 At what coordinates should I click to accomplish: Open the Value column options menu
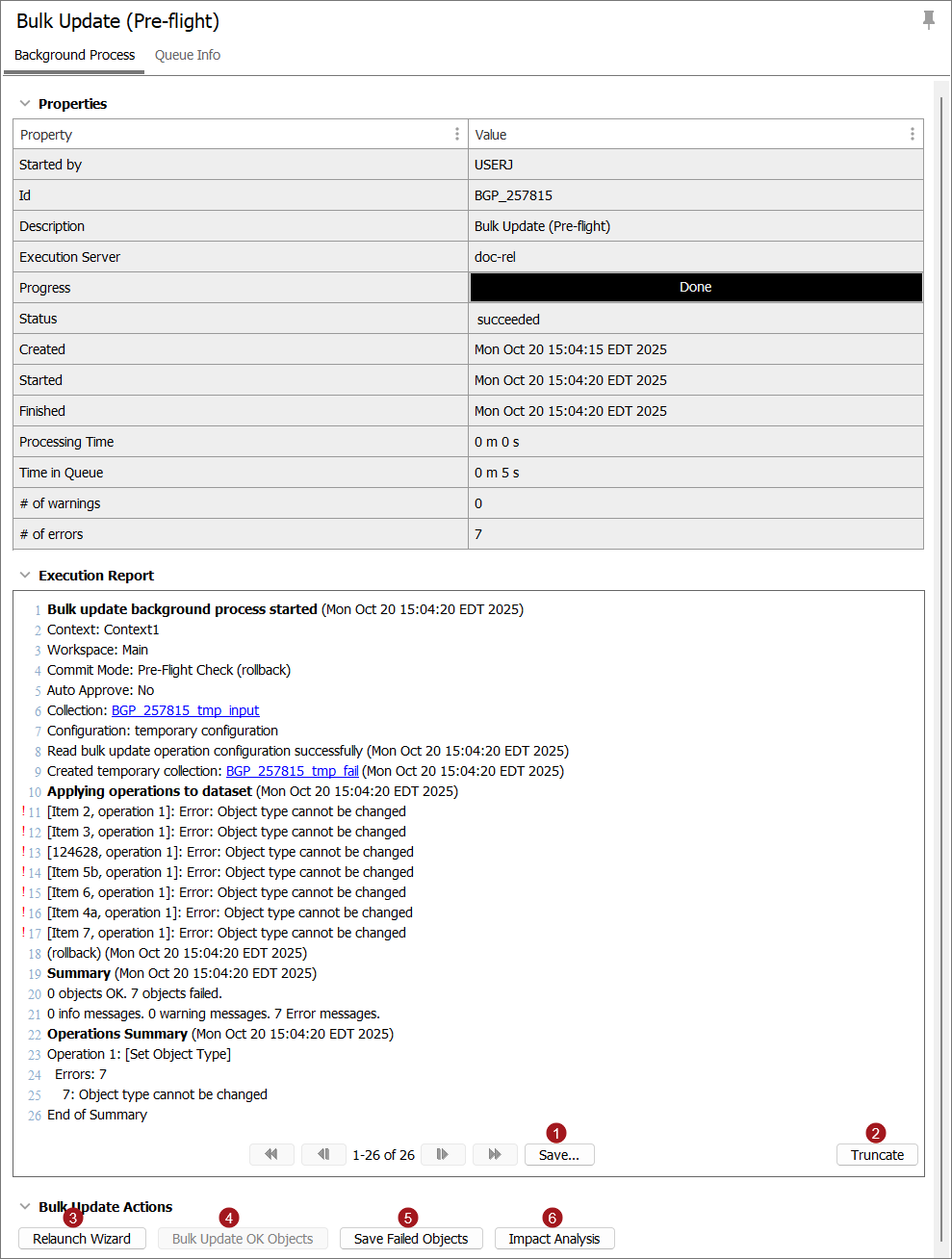[912, 134]
